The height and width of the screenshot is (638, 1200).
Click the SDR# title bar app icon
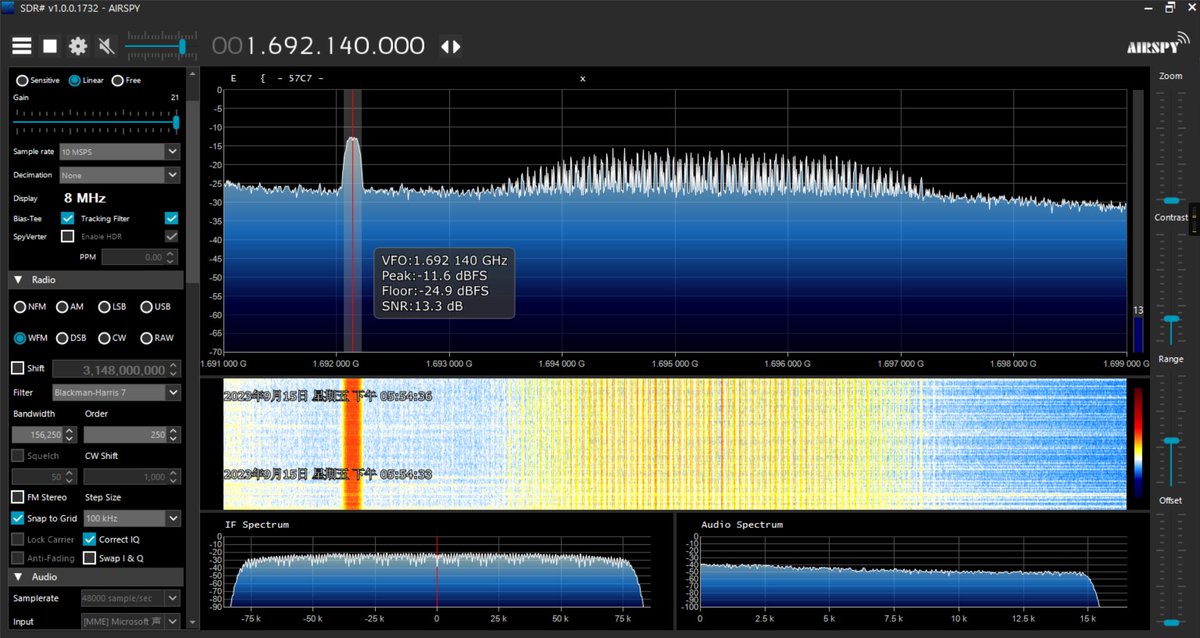[x=9, y=7]
